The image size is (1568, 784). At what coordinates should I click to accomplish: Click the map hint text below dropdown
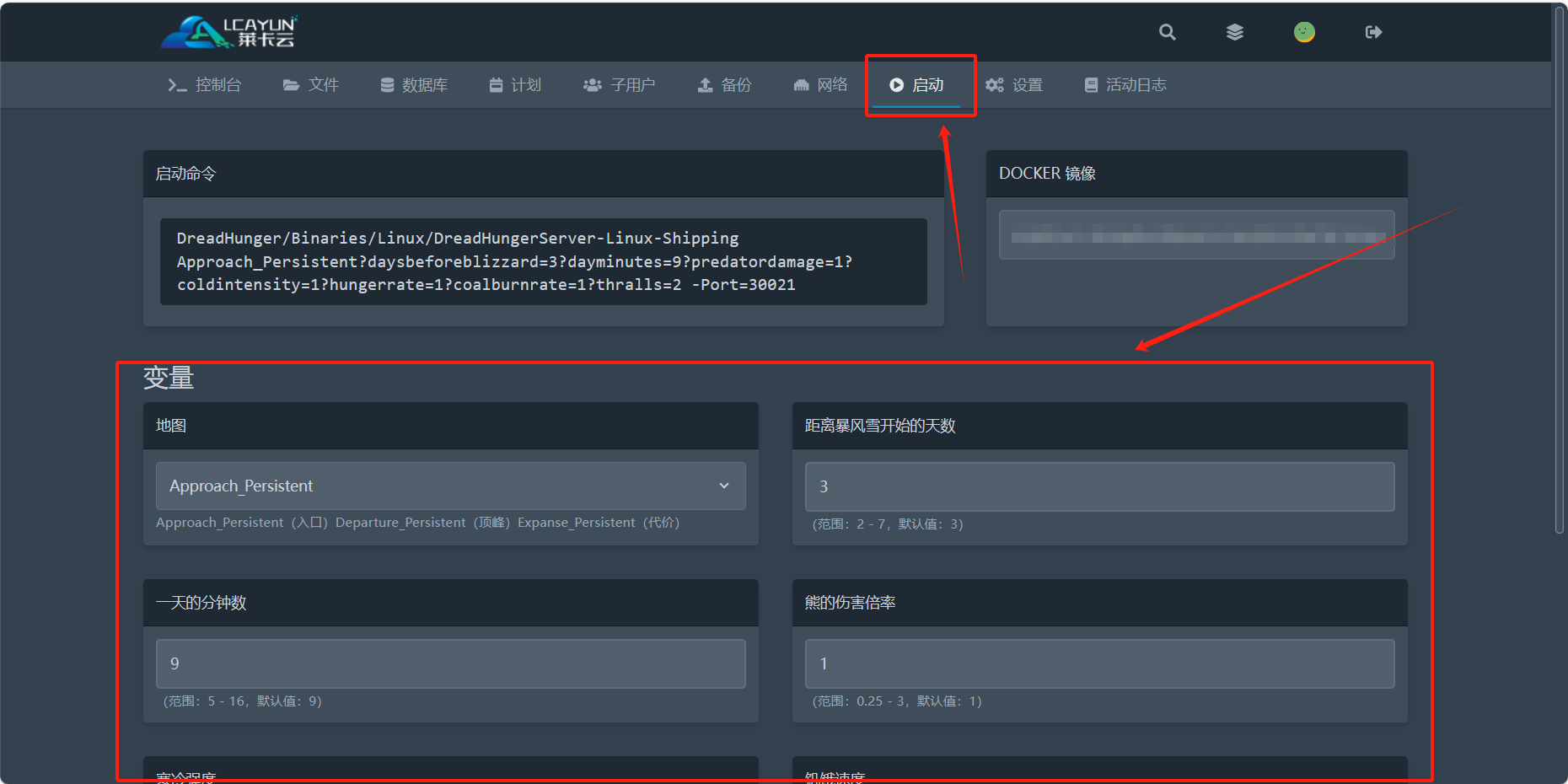tap(418, 523)
